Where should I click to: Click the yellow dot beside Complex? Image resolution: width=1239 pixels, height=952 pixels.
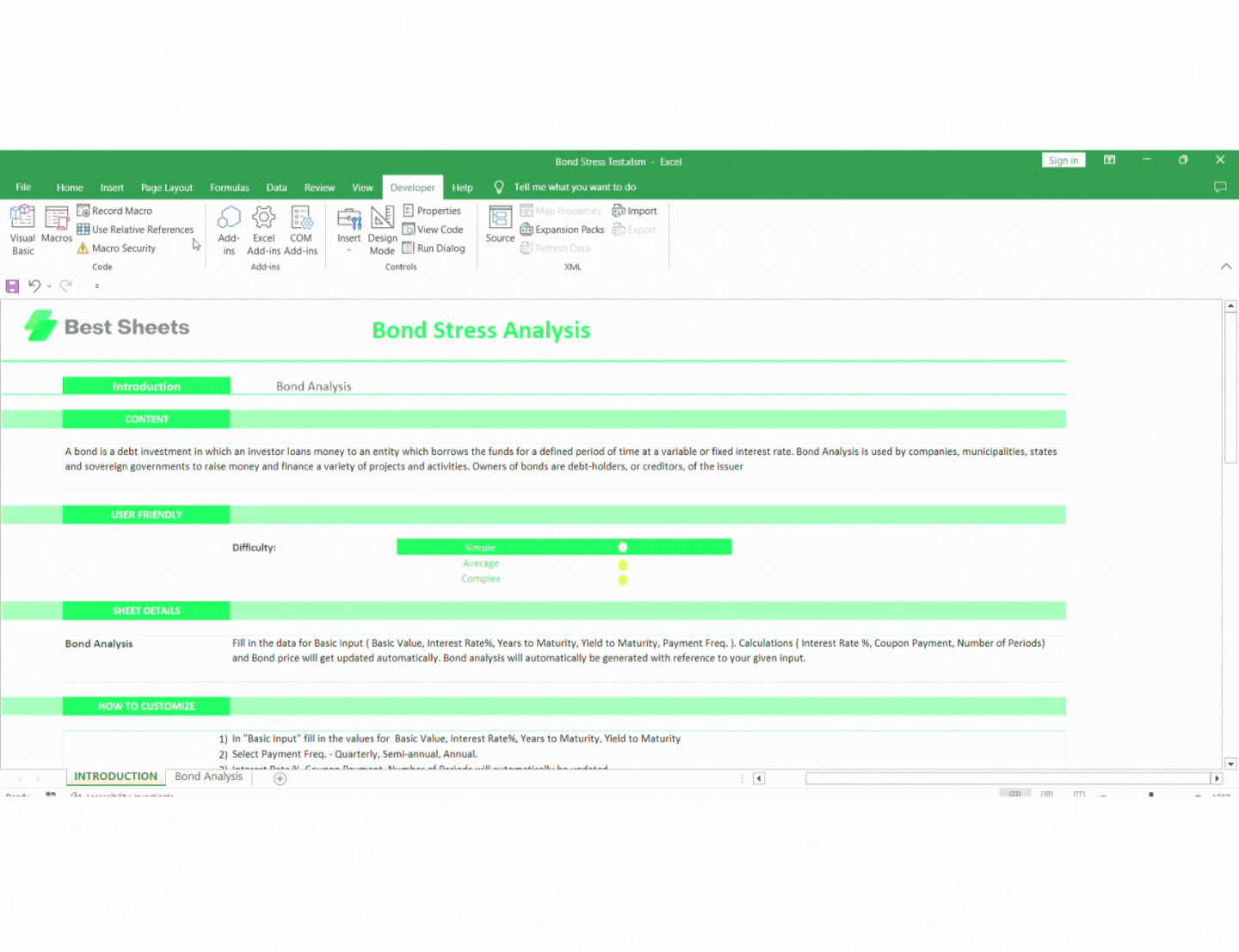coord(623,580)
